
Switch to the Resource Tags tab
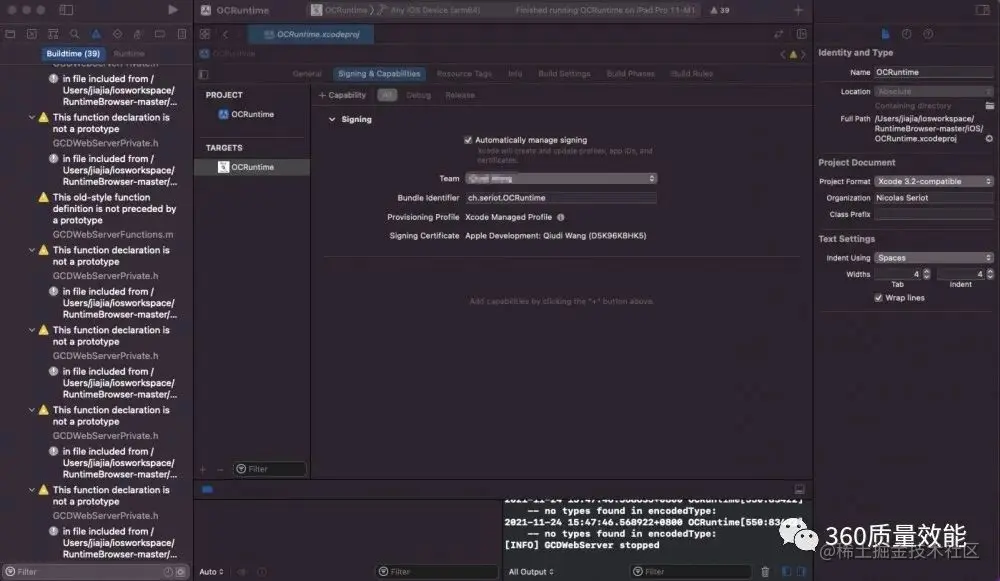[x=464, y=74]
